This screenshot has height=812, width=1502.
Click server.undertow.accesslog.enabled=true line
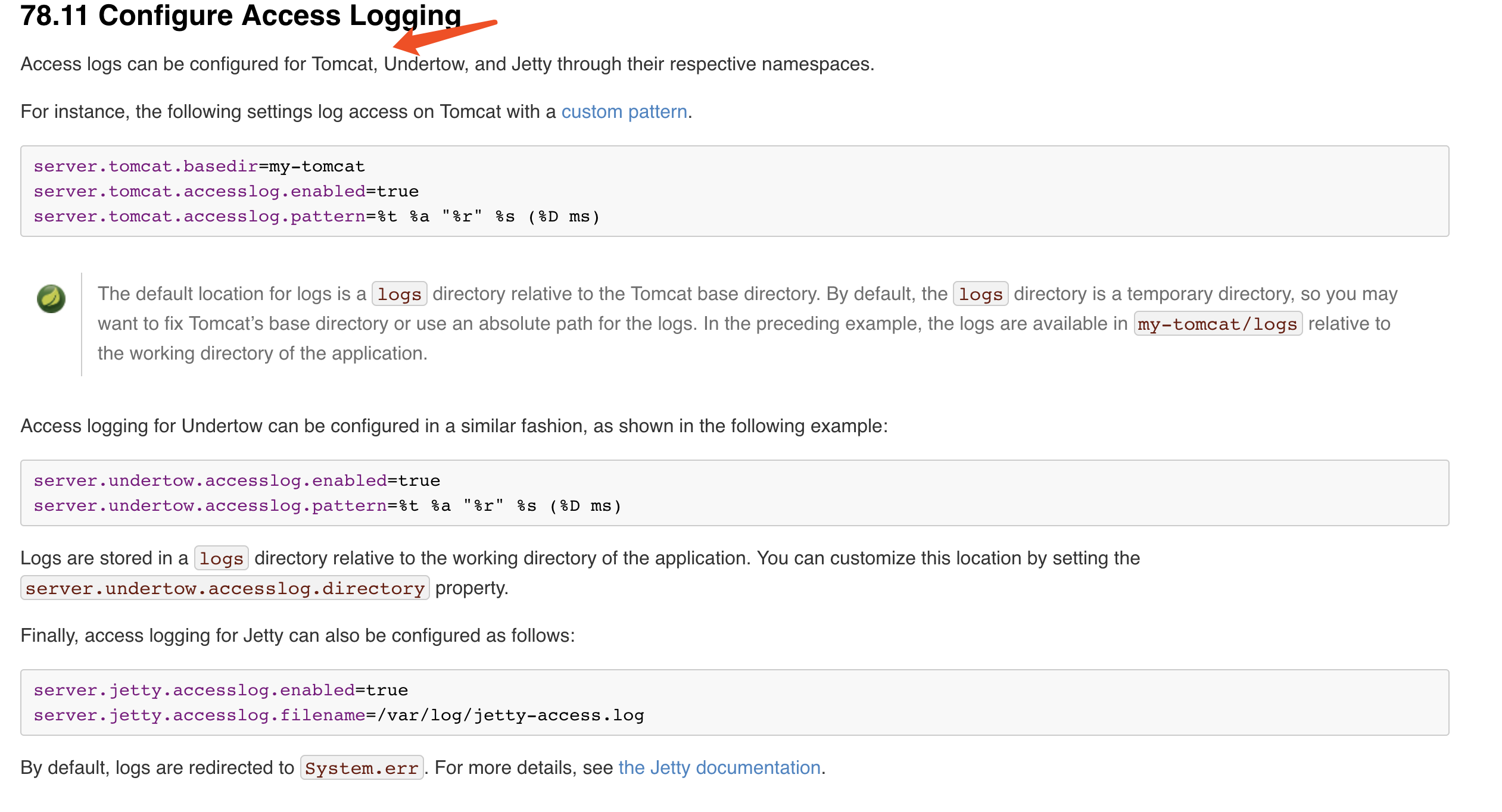[236, 480]
